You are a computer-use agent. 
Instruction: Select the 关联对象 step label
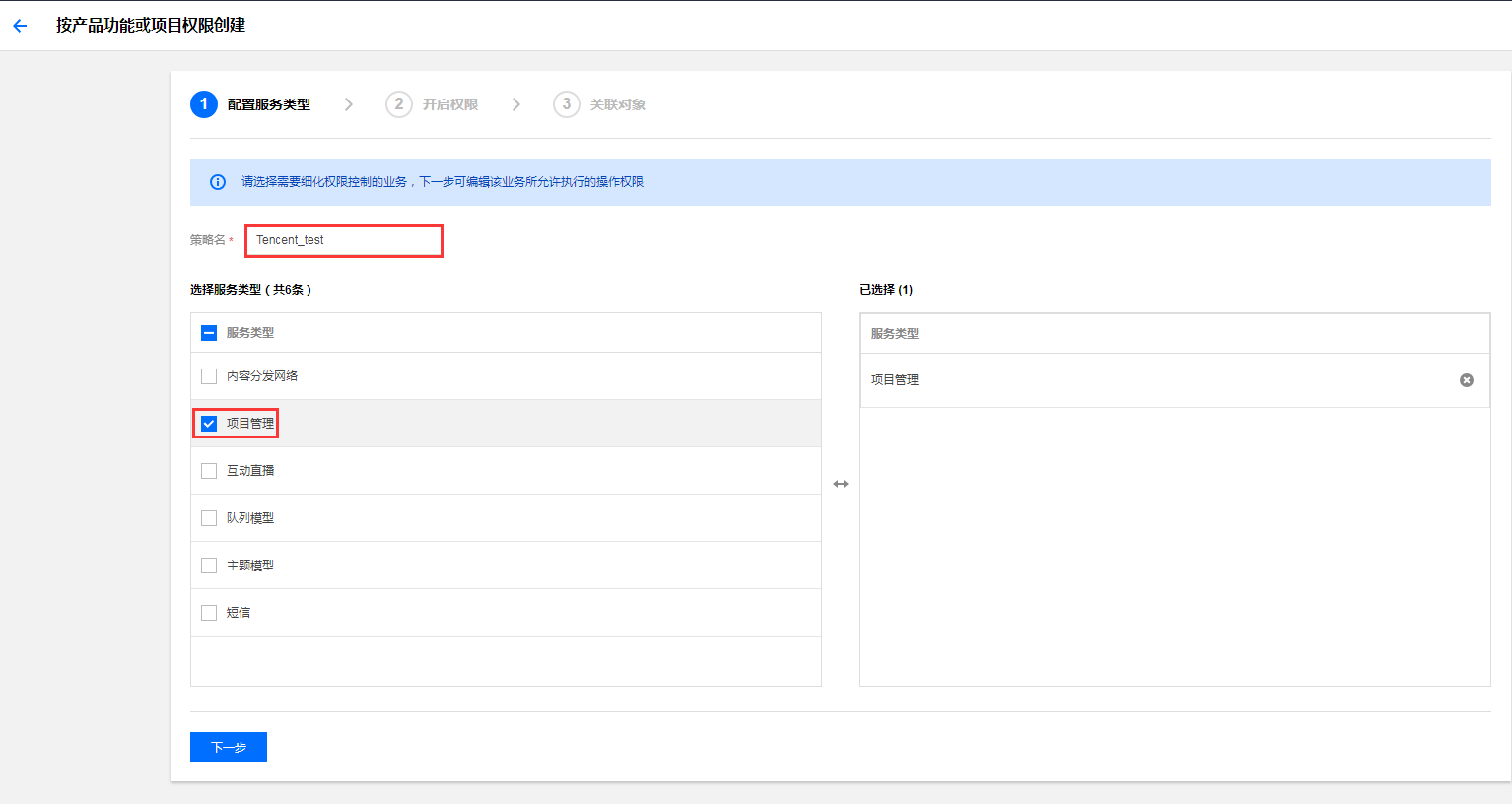click(618, 104)
